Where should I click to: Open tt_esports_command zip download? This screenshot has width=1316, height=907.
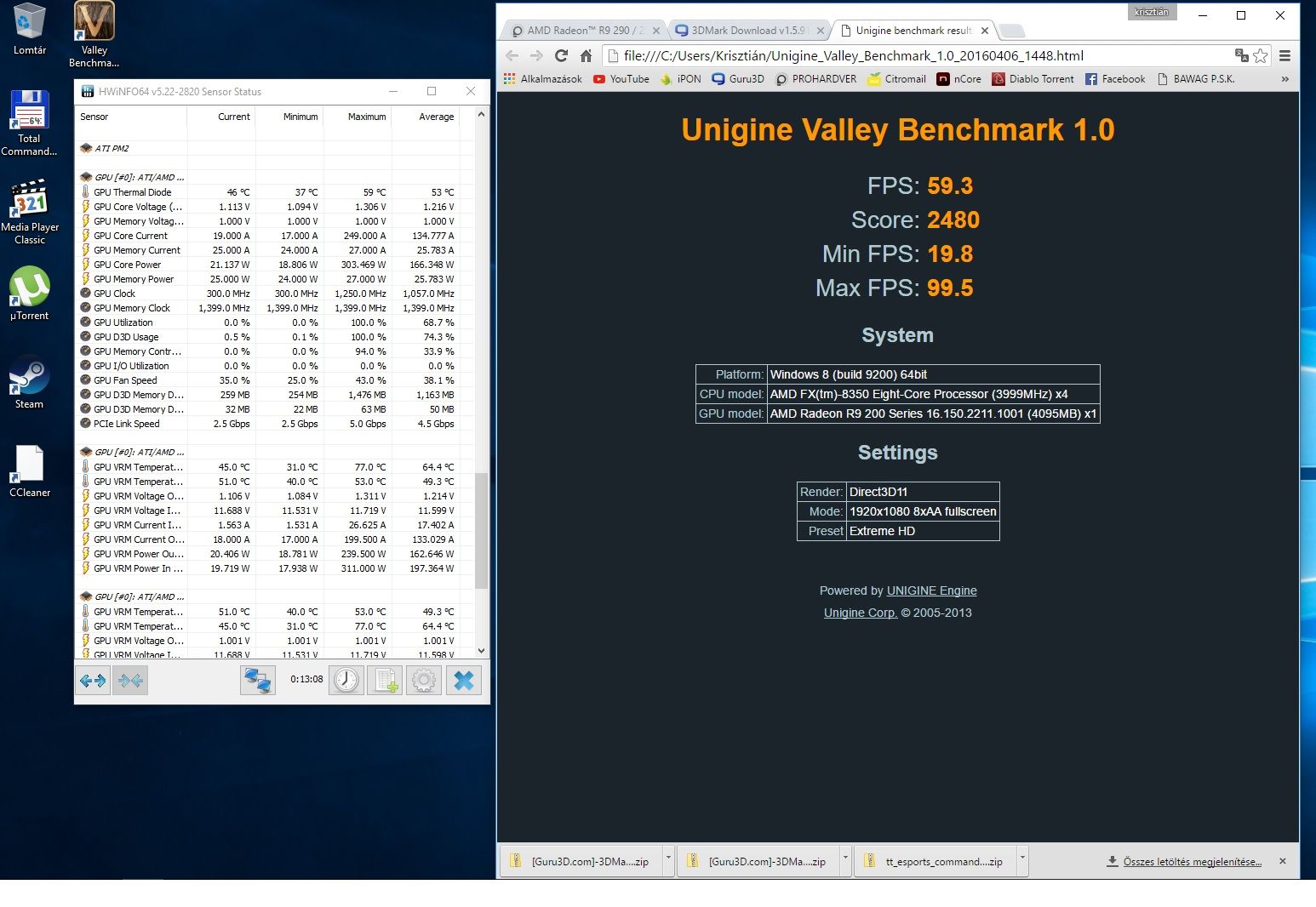coord(935,861)
